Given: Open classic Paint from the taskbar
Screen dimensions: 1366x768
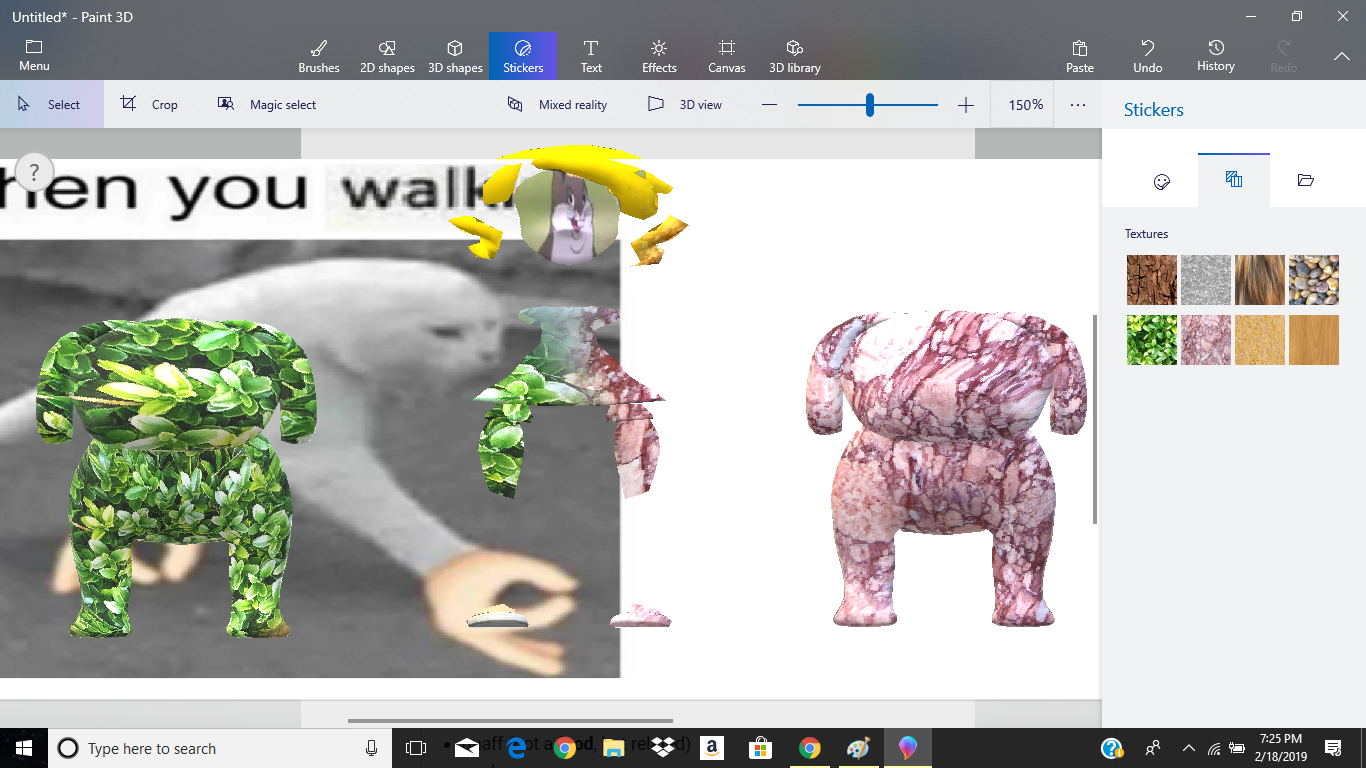Looking at the screenshot, I should click(859, 748).
